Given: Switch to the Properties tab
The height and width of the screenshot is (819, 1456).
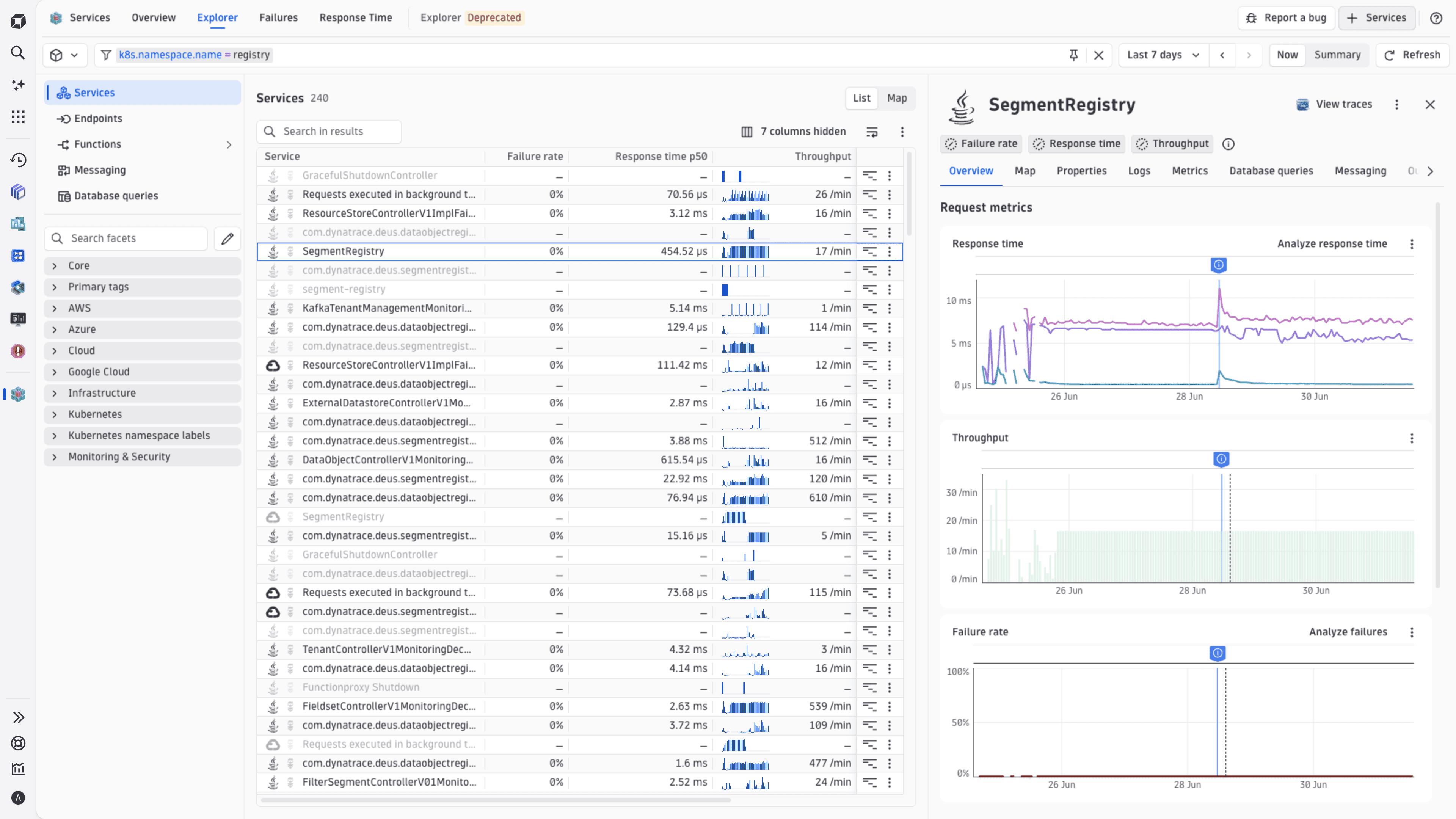Looking at the screenshot, I should pos(1081,171).
